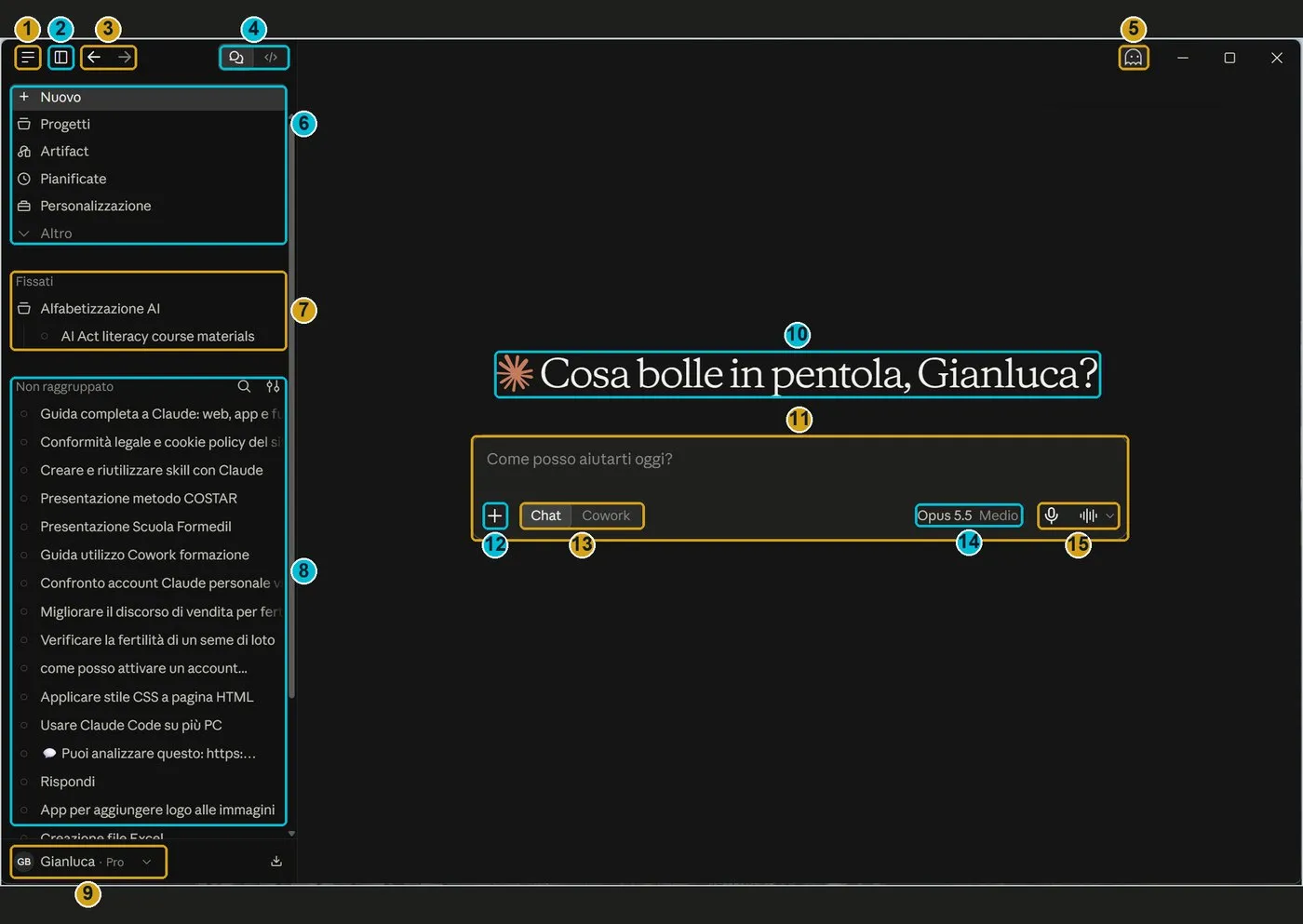Start dictation with the microphone icon
1303x924 pixels.
click(1052, 516)
